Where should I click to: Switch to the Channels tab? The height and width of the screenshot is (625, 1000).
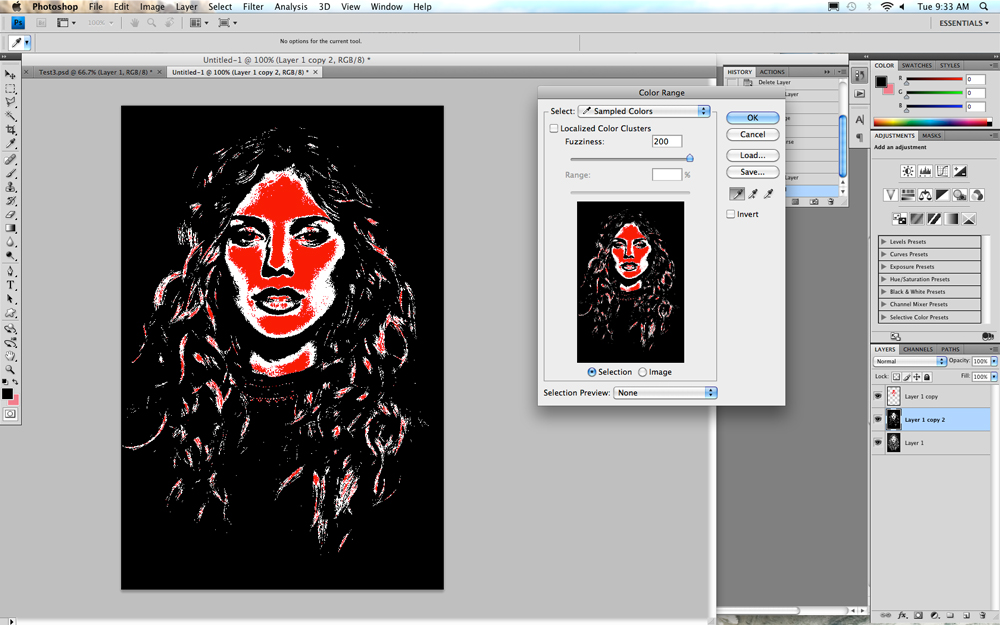click(918, 349)
